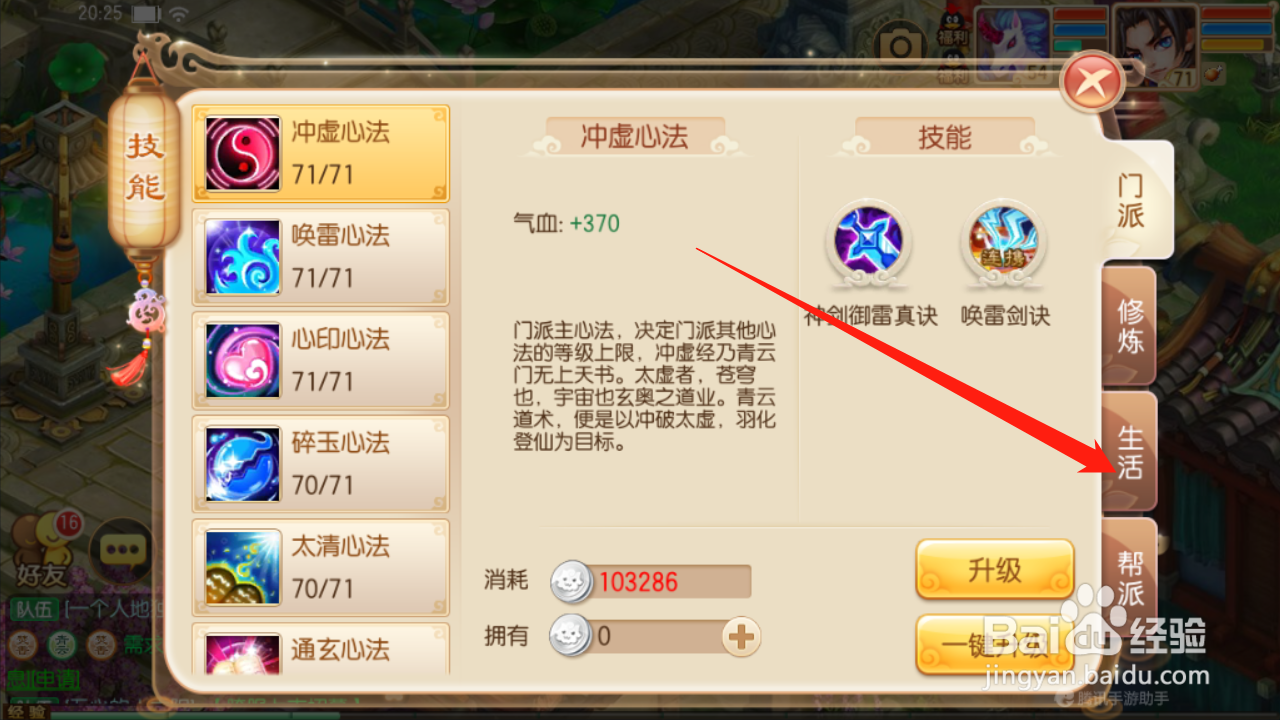The height and width of the screenshot is (720, 1280).
Task: Switch to the 门派 tab
Action: coord(1131,200)
